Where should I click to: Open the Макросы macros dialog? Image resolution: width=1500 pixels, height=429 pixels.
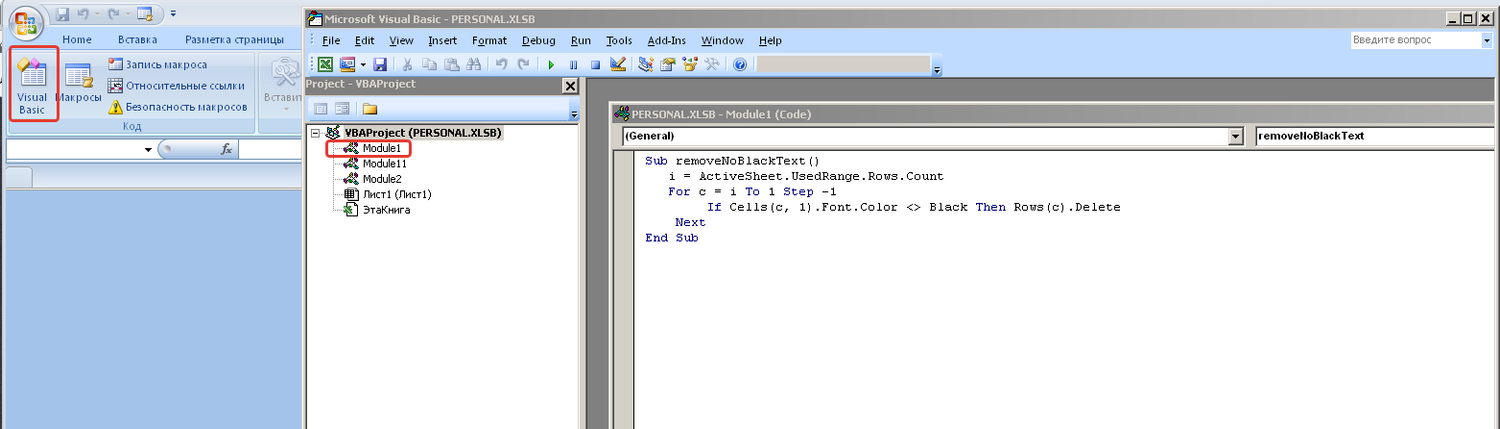[78, 85]
